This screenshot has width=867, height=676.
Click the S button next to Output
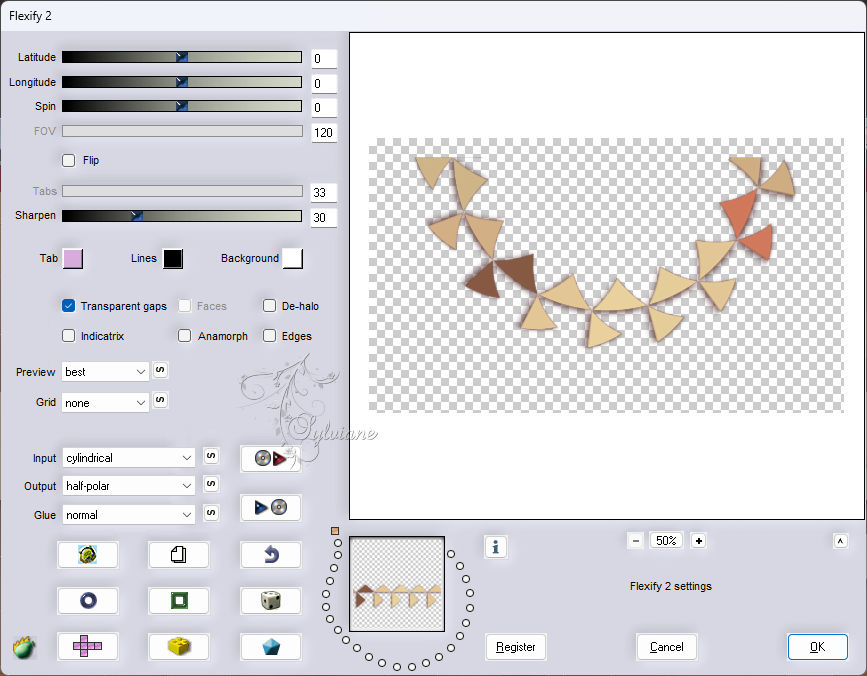click(211, 484)
